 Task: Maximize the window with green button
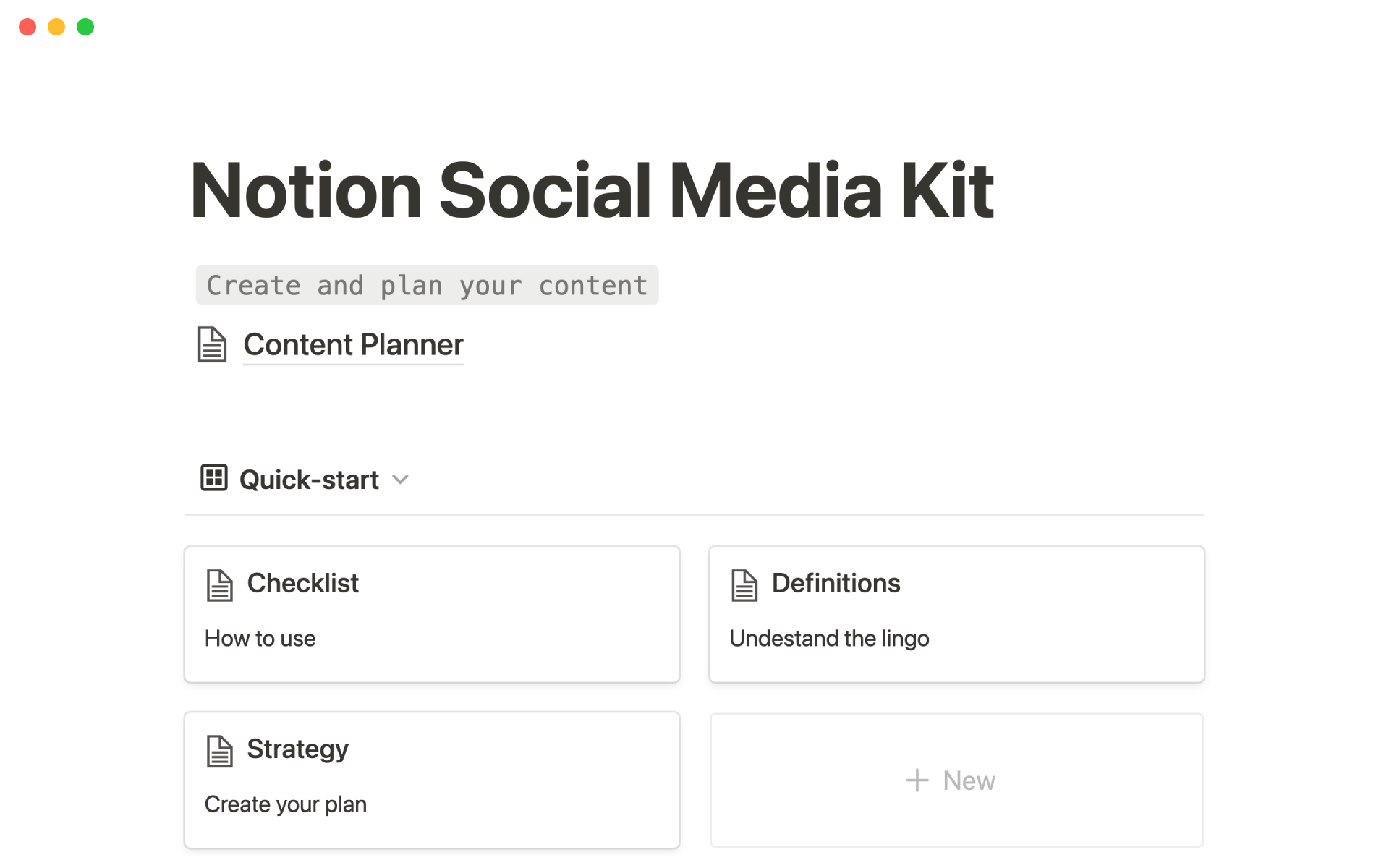tap(85, 27)
